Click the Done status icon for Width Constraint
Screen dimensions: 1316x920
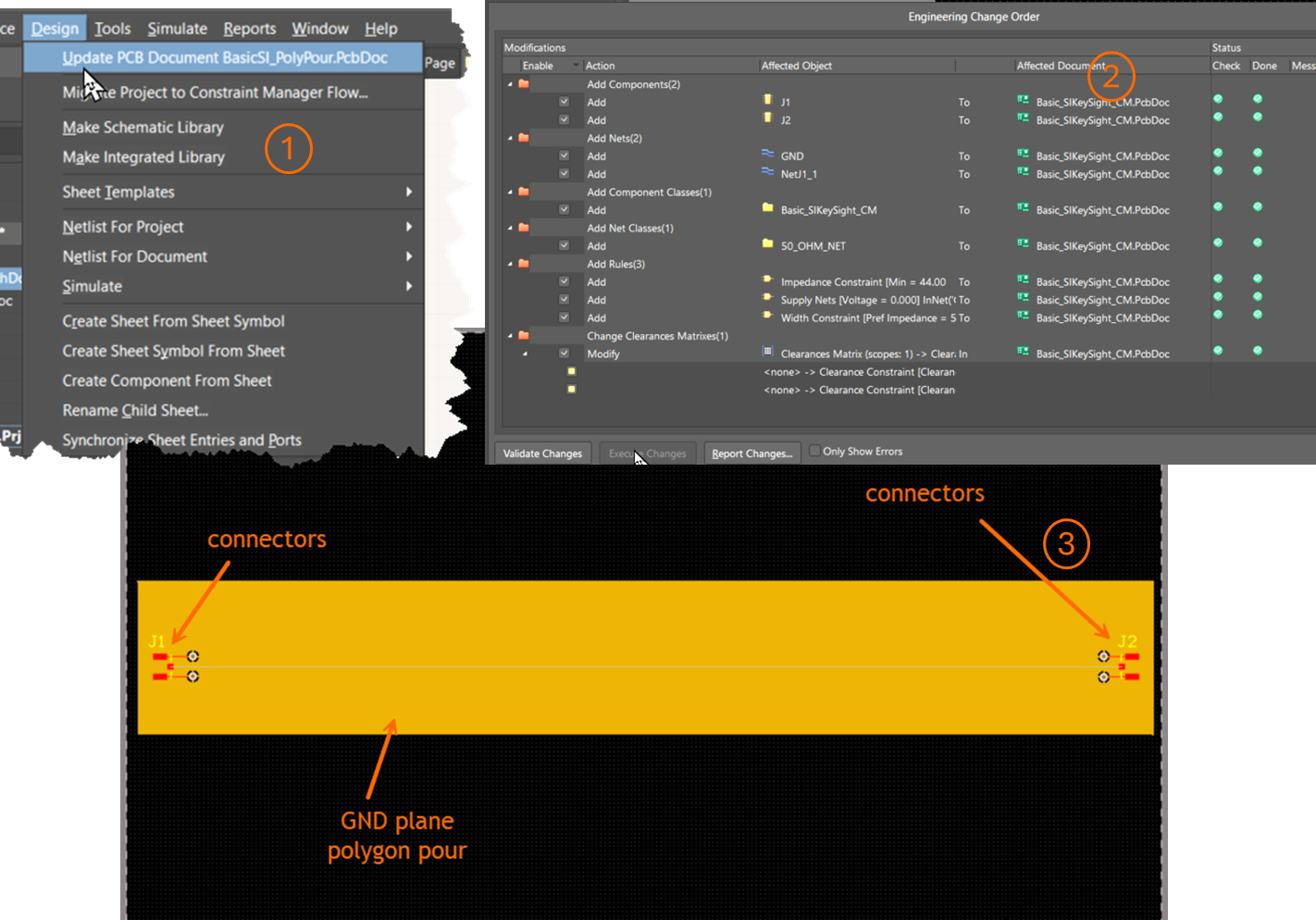(1258, 315)
